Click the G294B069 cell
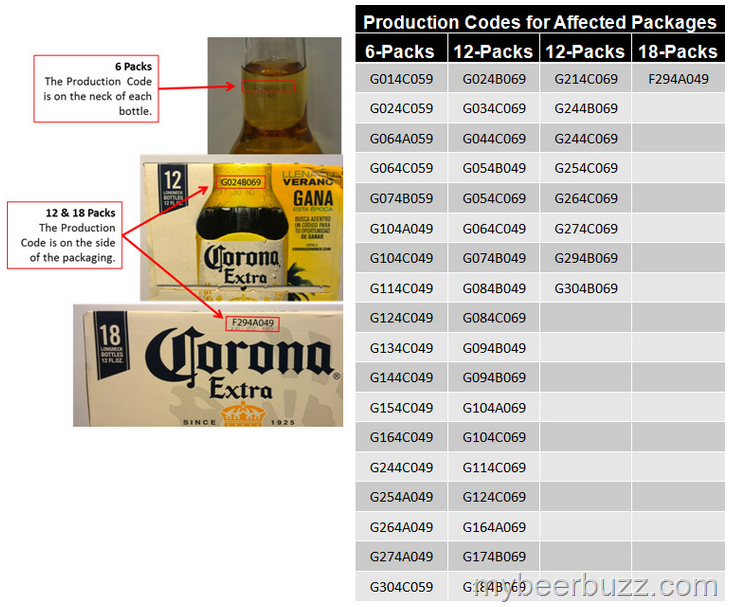Viewport: 732px width, 607px height. point(586,258)
